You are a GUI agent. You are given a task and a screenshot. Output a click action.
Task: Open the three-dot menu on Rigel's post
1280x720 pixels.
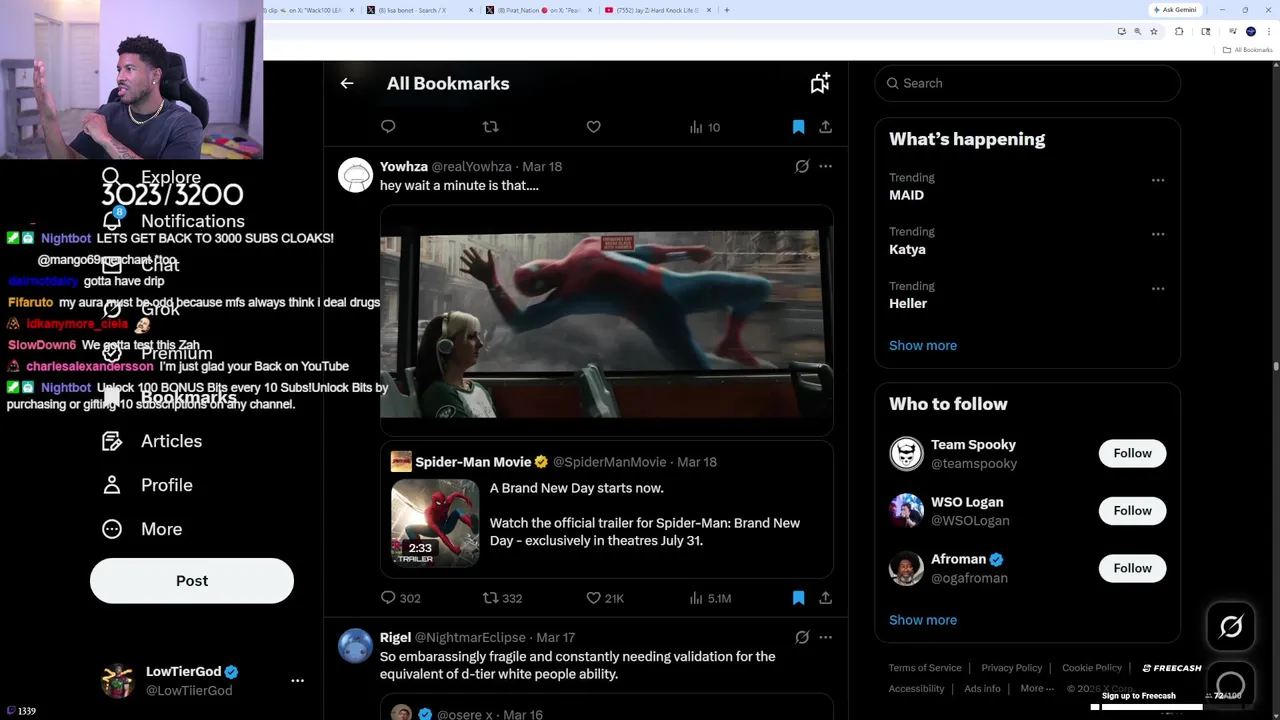(x=825, y=637)
